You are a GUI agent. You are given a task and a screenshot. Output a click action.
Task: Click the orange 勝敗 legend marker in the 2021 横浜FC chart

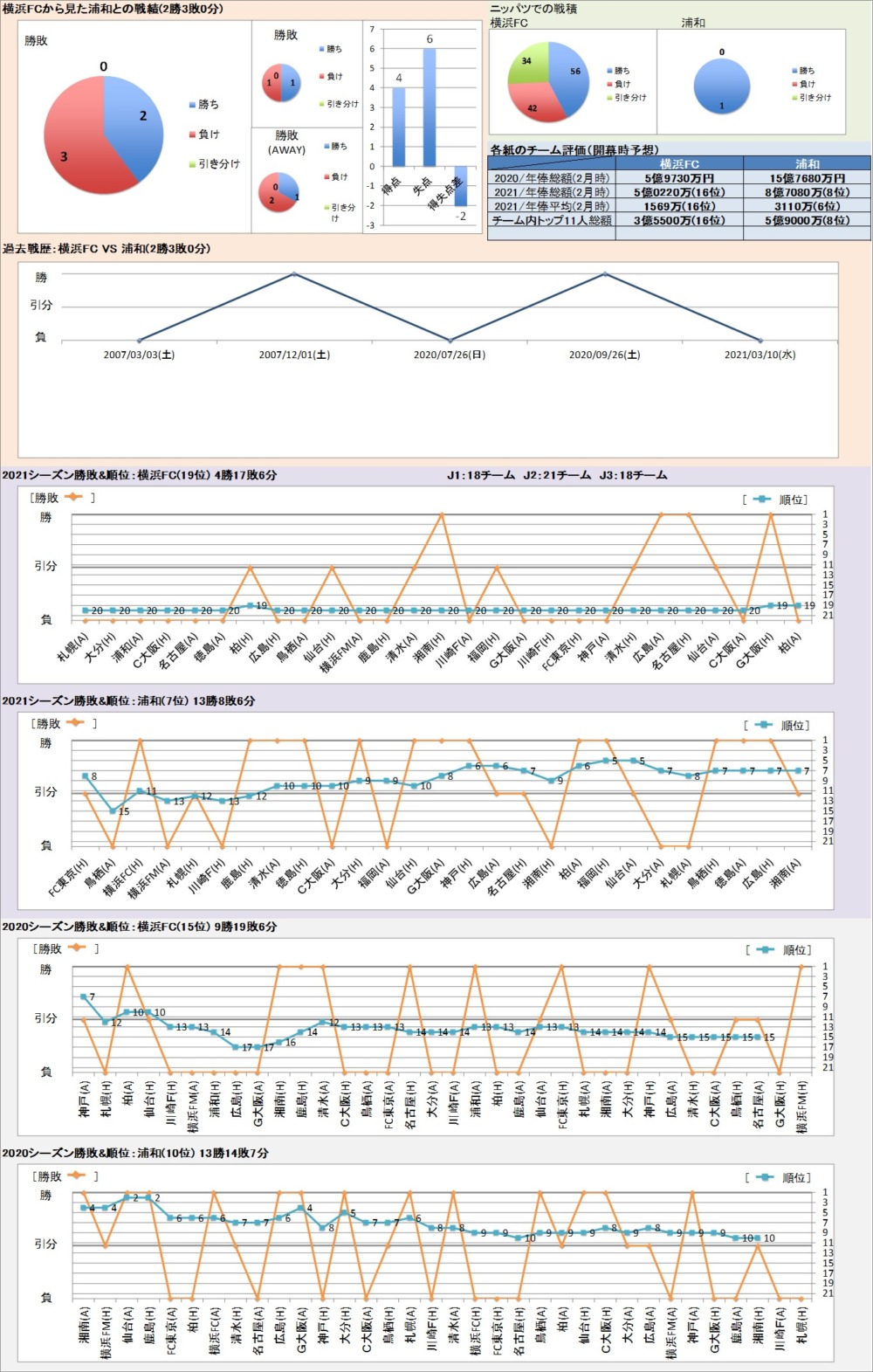click(x=73, y=498)
